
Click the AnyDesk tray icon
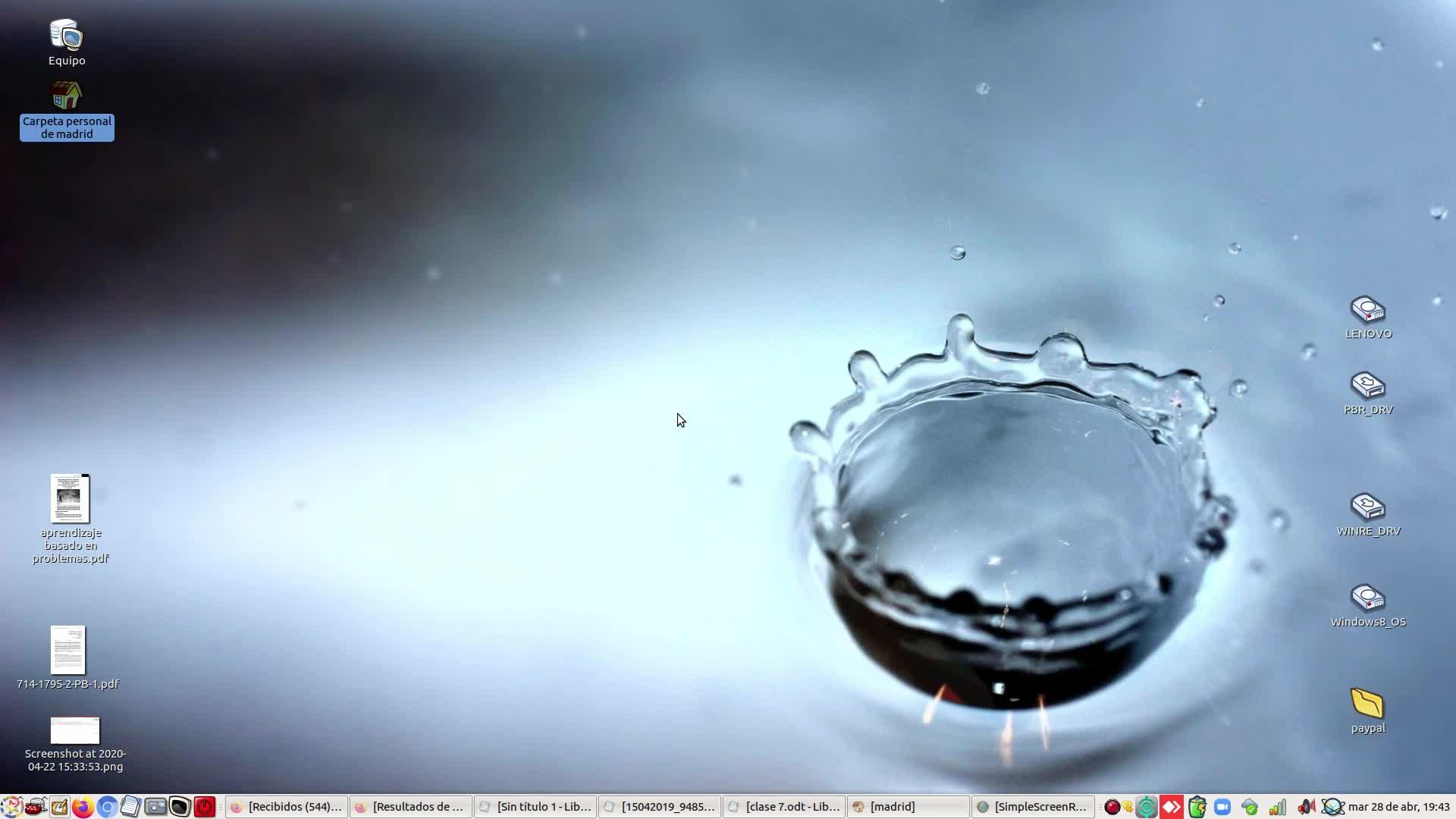coord(1172,807)
